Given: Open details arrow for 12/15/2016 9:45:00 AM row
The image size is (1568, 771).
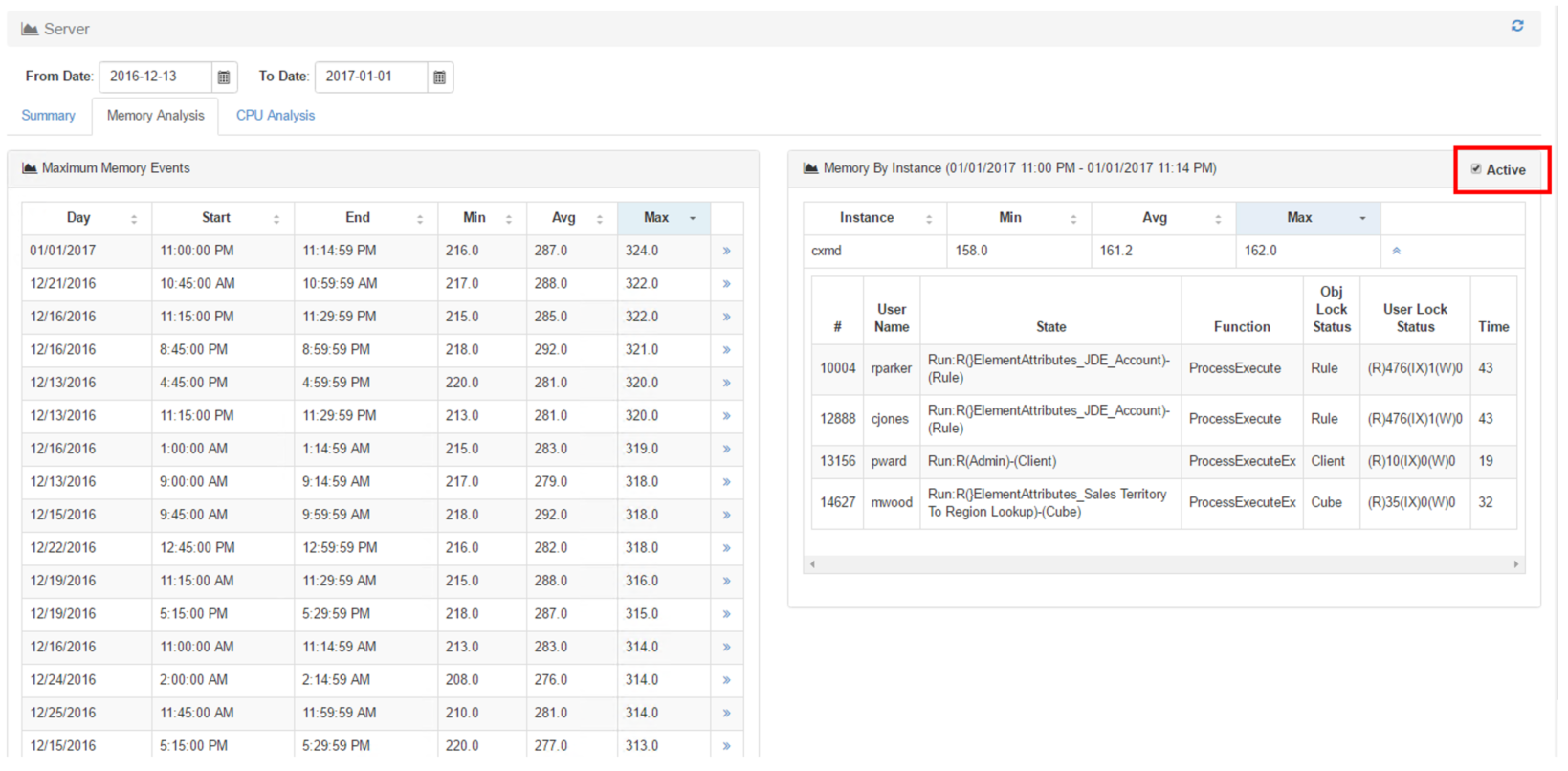Looking at the screenshot, I should 727,515.
